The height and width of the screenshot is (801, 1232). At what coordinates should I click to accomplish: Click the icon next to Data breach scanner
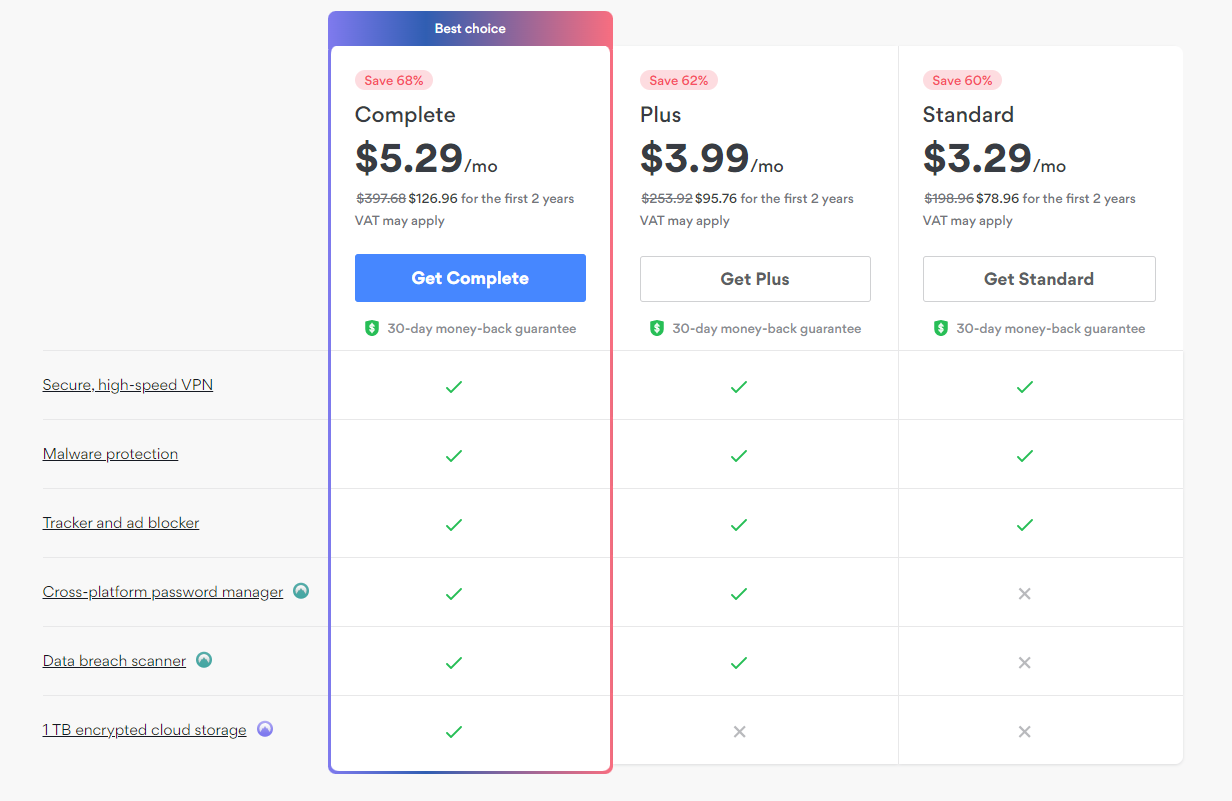click(204, 660)
